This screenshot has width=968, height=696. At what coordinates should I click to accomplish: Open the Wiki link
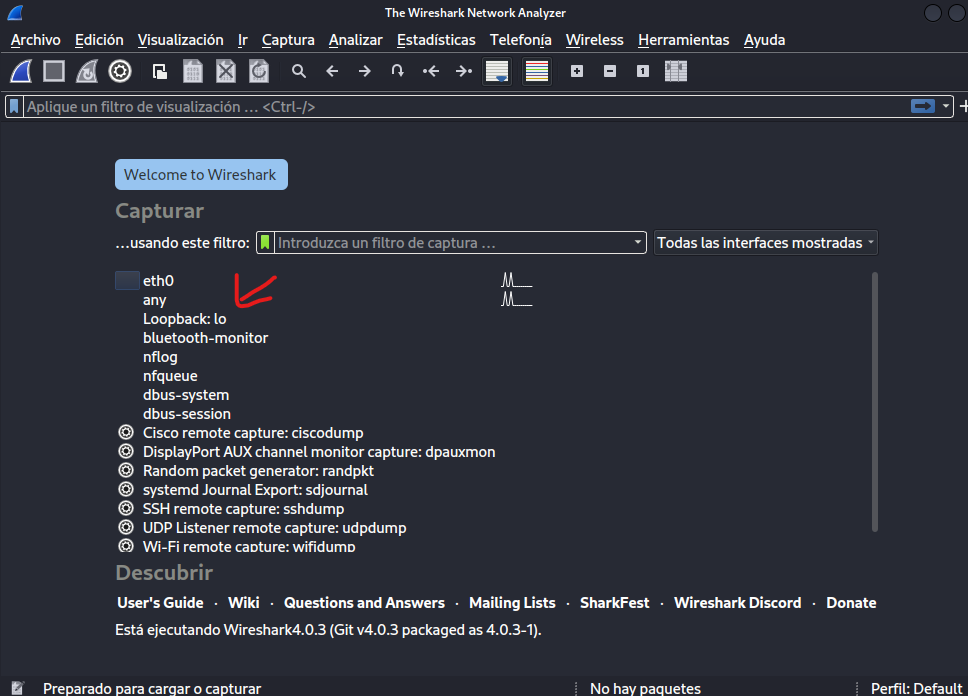244,603
